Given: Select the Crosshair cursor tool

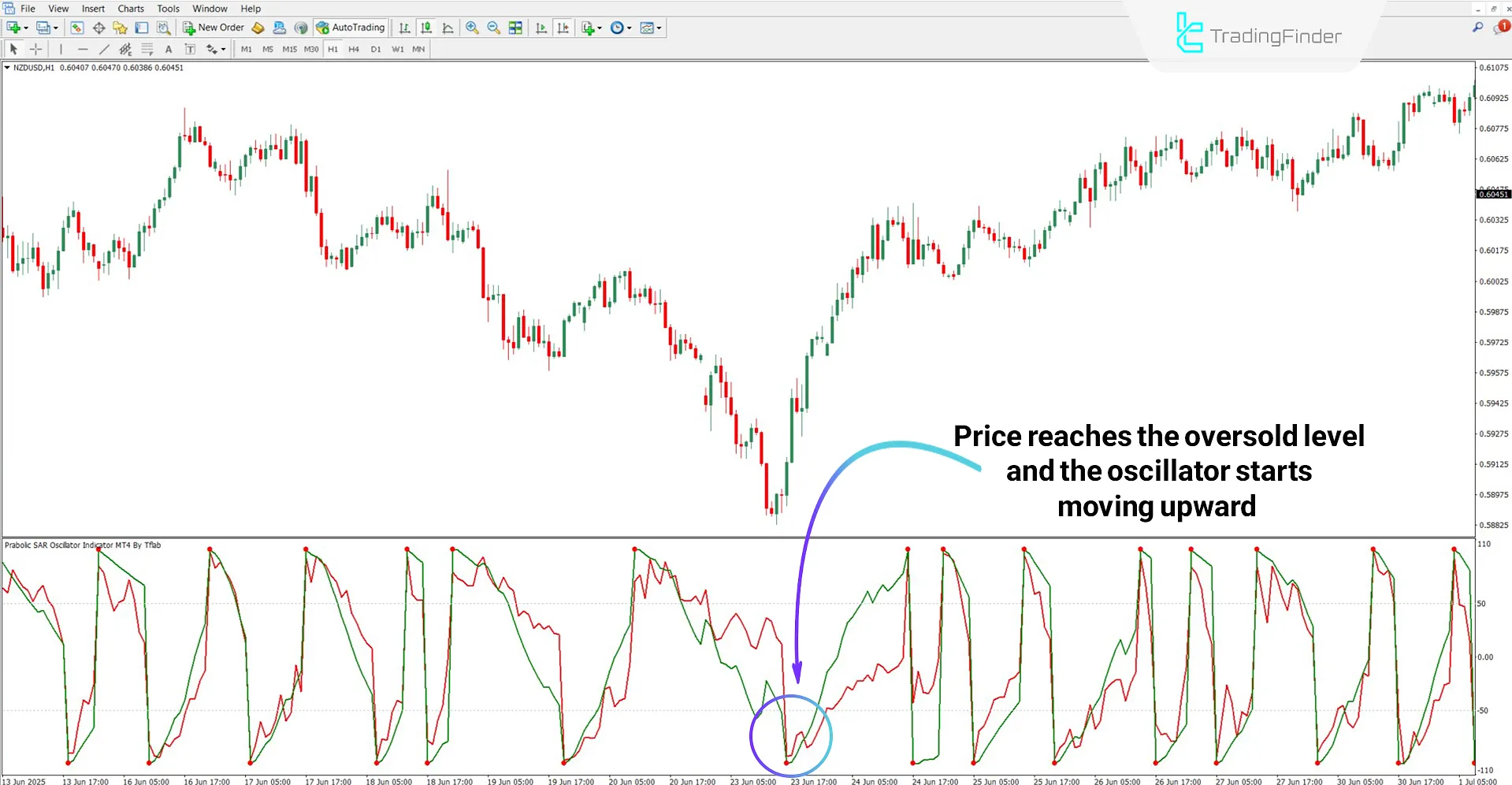Looking at the screenshot, I should point(35,49).
